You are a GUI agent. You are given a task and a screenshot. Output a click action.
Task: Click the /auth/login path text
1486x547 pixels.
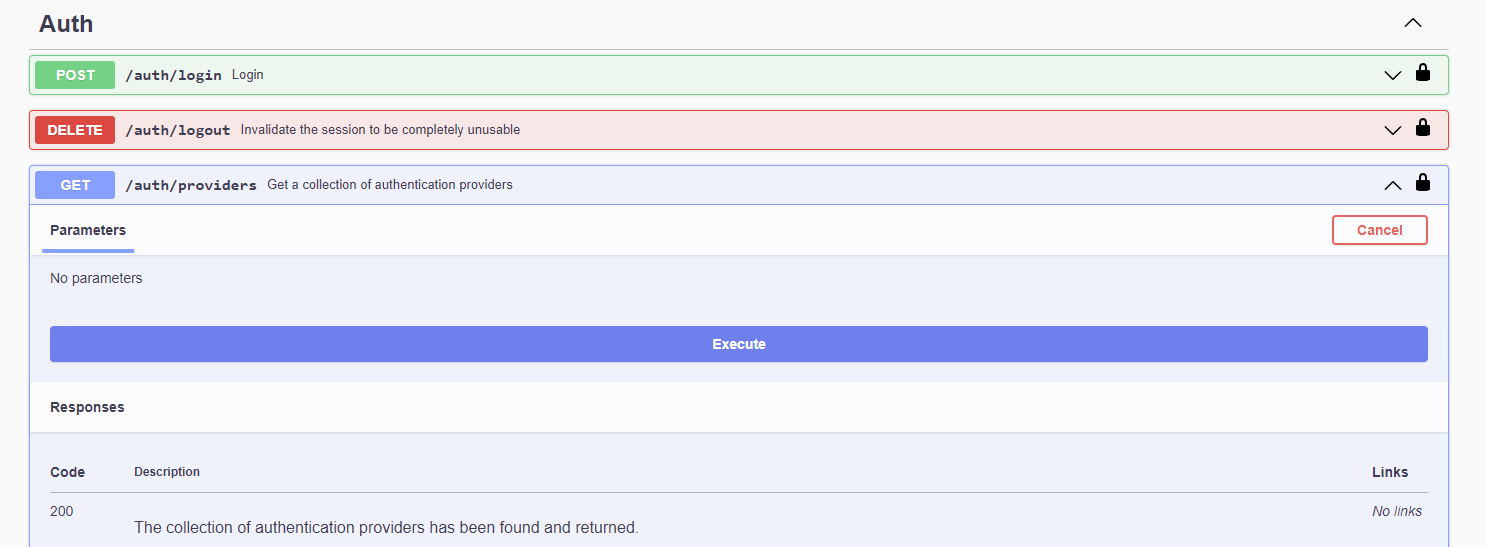coord(173,75)
